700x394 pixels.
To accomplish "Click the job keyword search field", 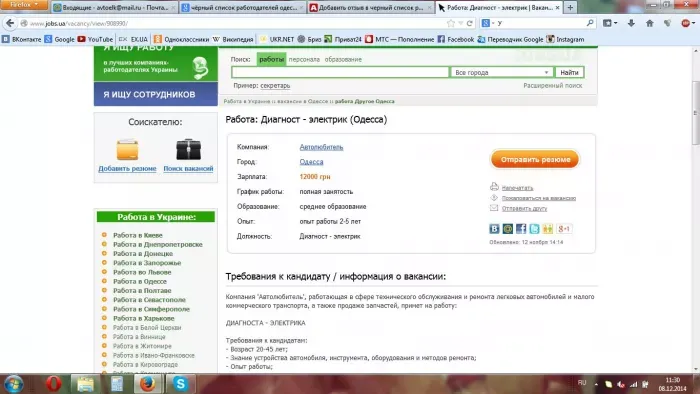I will [x=340, y=72].
